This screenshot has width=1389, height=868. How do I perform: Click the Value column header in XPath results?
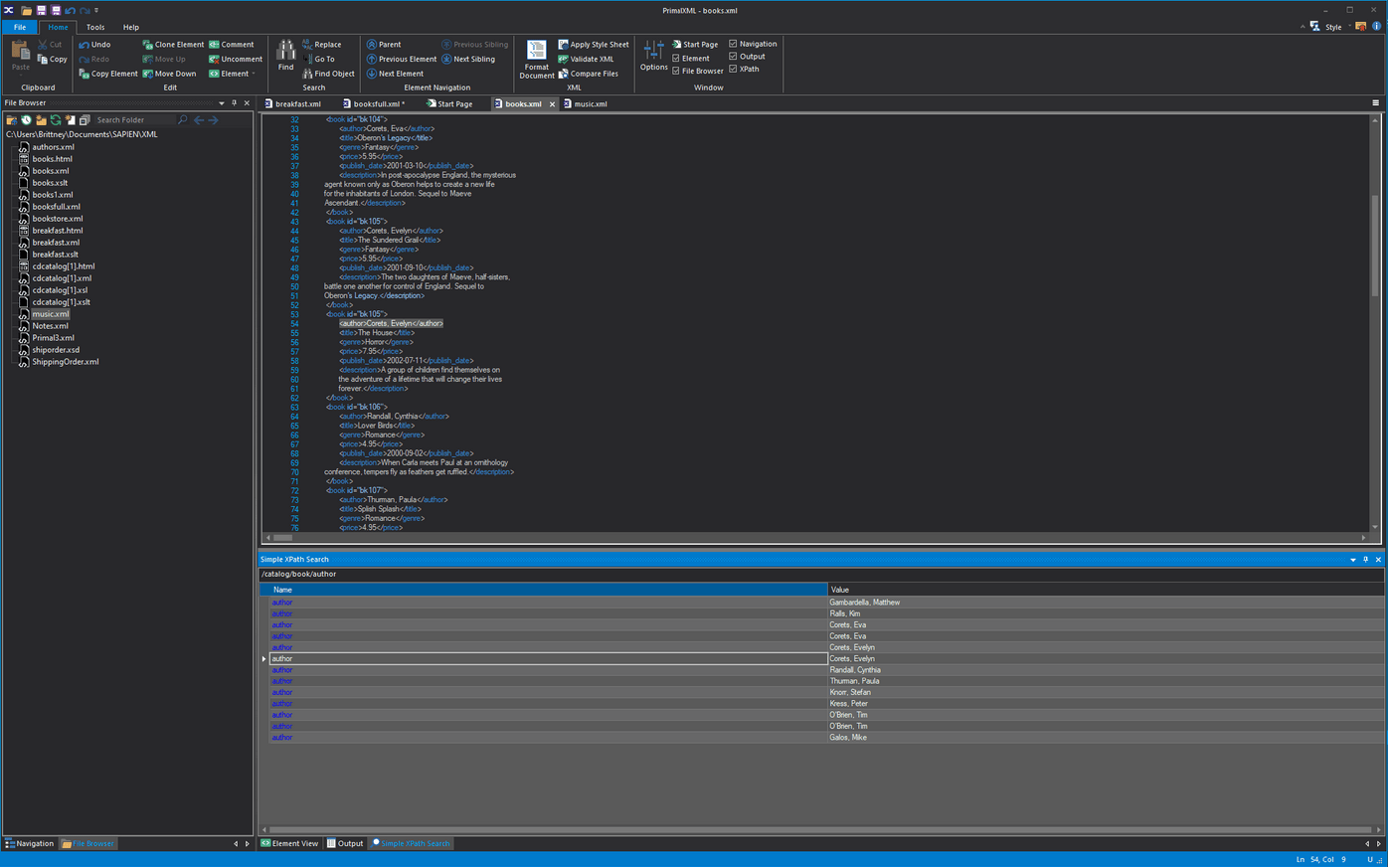[x=1105, y=590]
